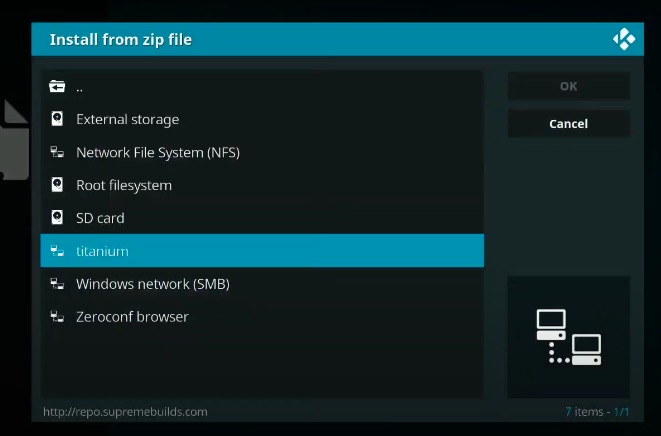The width and height of the screenshot is (661, 436).
Task: Click the Zeroconf browser network icon
Action: click(x=57, y=317)
